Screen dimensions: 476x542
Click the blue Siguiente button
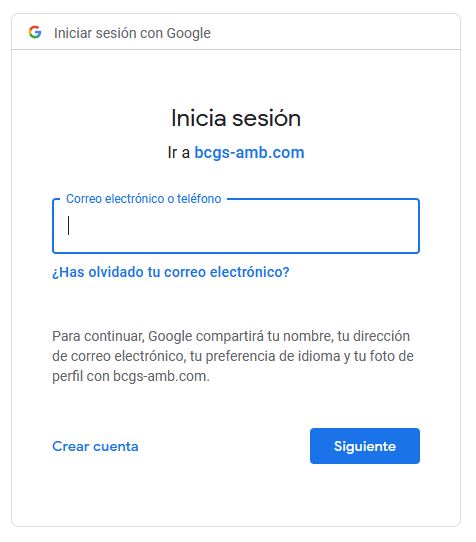[x=365, y=446]
